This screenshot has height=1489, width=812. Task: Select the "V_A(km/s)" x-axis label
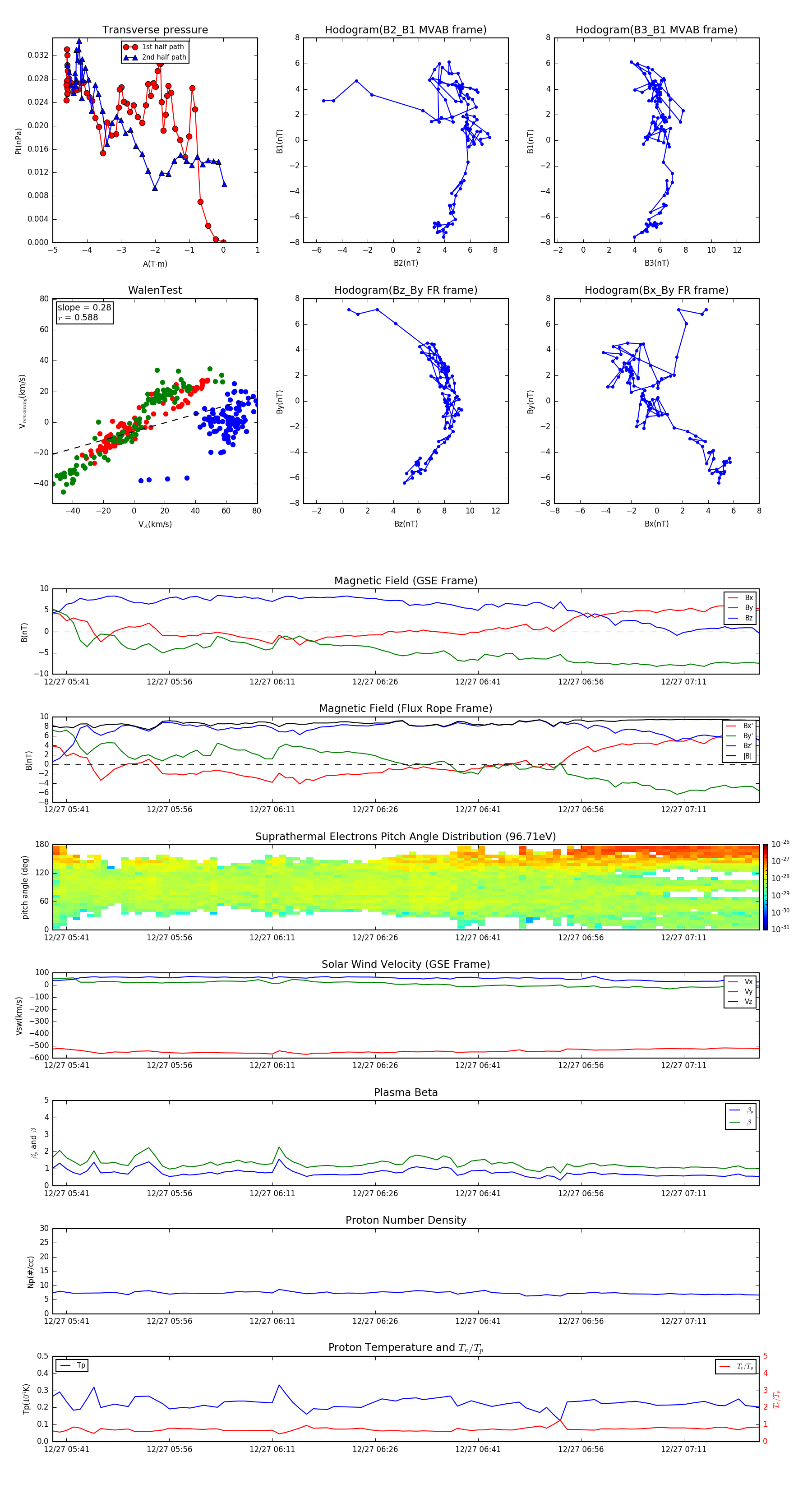click(x=155, y=524)
